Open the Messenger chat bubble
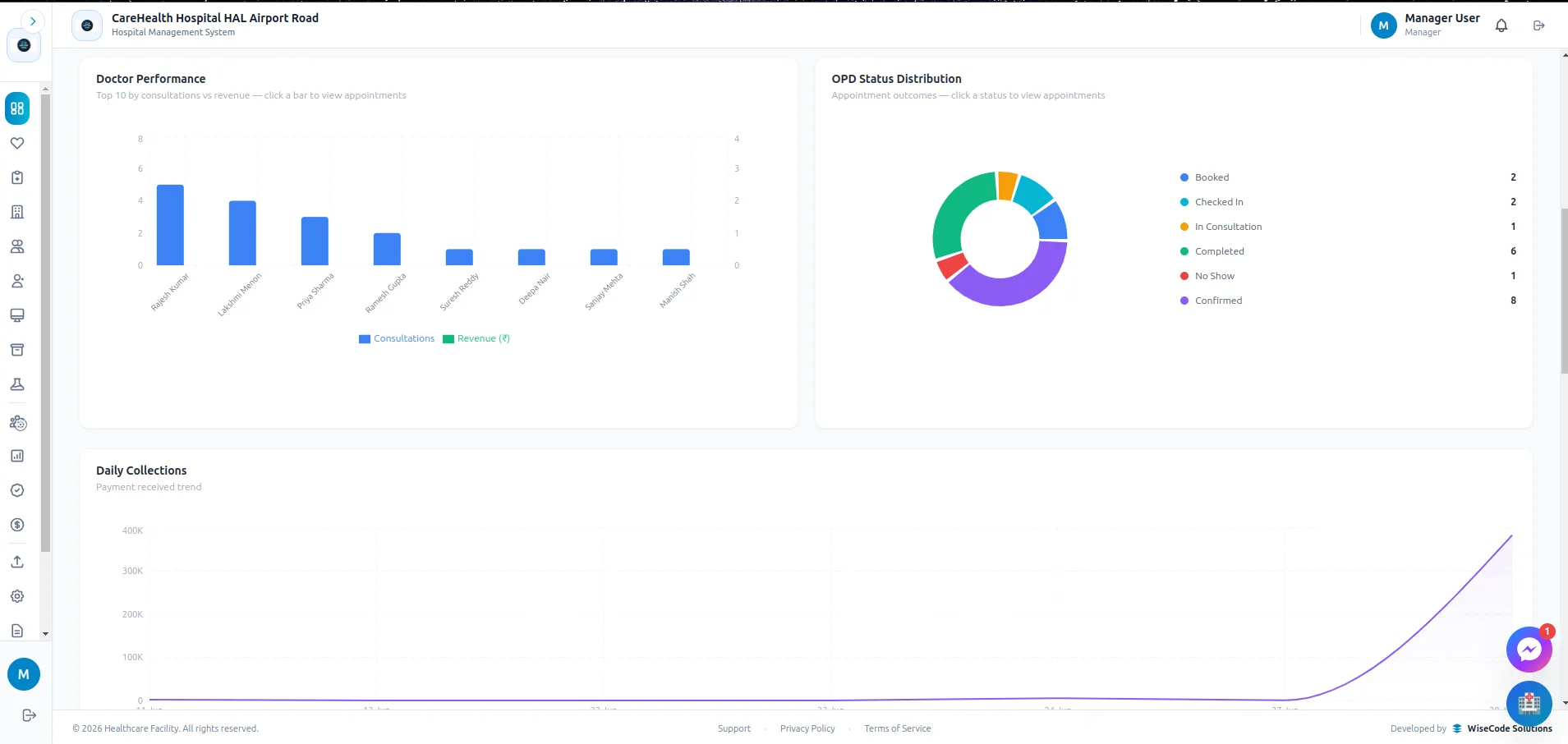Viewport: 1568px width, 744px height. click(1529, 650)
